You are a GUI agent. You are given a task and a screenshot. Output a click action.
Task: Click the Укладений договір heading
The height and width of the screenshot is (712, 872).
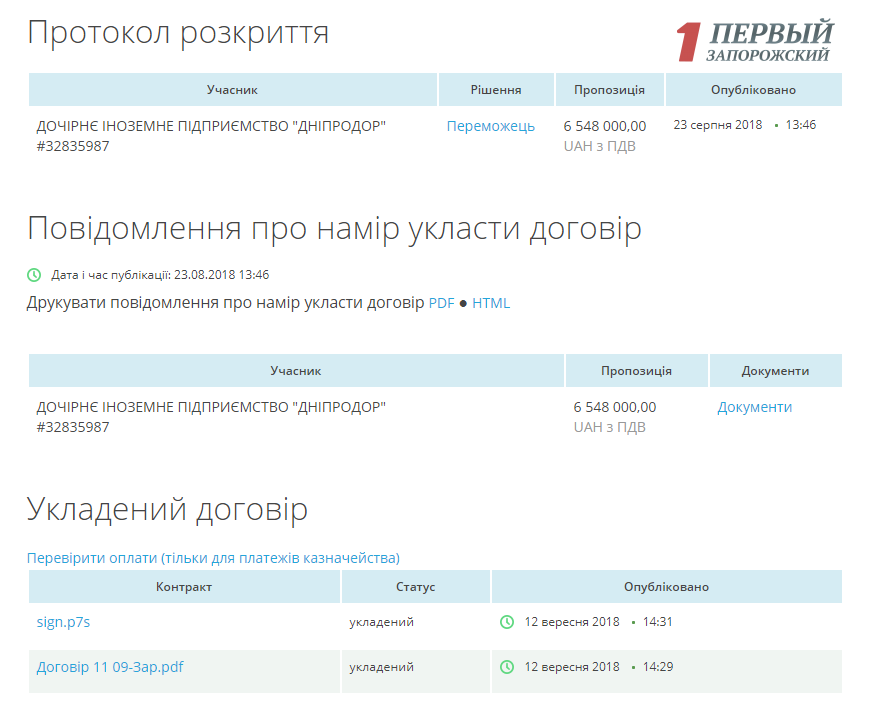(167, 510)
